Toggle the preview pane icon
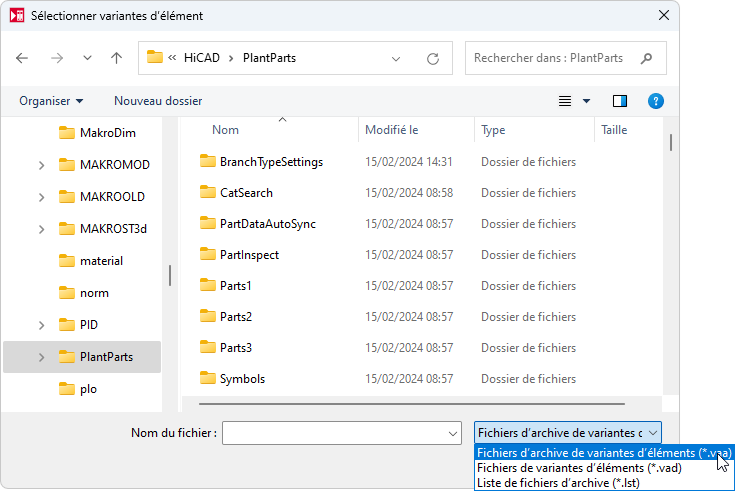 point(620,101)
